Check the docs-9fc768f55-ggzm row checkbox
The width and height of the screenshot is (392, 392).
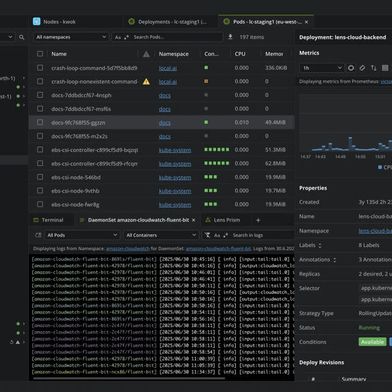coord(40,122)
